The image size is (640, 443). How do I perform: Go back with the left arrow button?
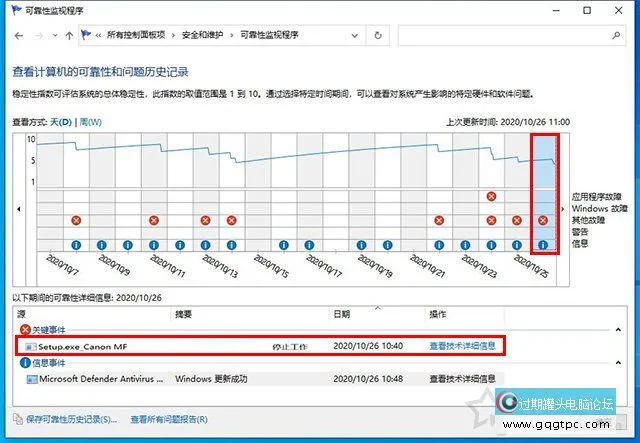click(x=19, y=36)
